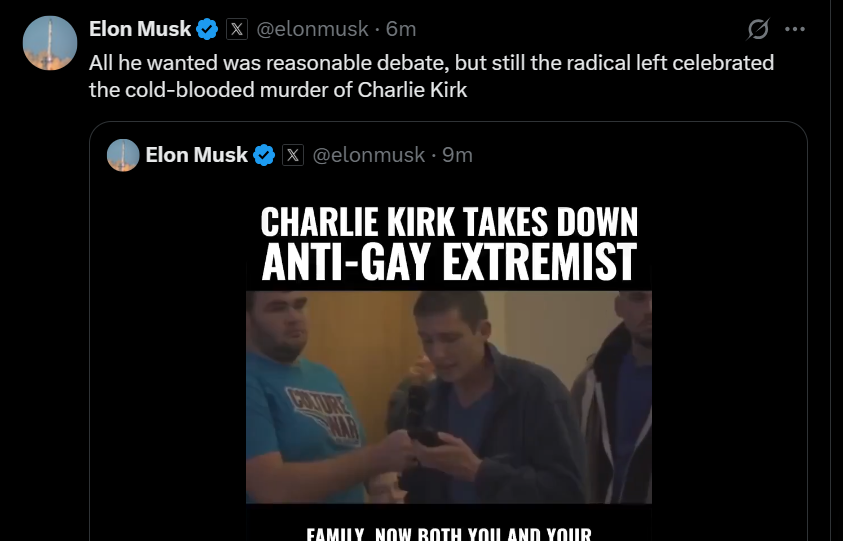Open the @elonmusk handle on the main post
This screenshot has width=843, height=541.
click(x=312, y=29)
